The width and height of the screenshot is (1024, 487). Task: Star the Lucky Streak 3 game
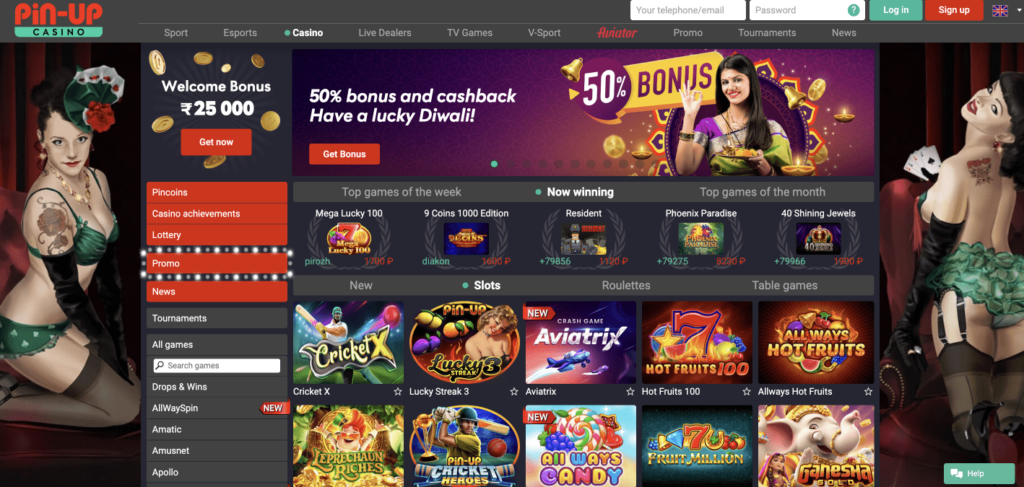(x=514, y=392)
